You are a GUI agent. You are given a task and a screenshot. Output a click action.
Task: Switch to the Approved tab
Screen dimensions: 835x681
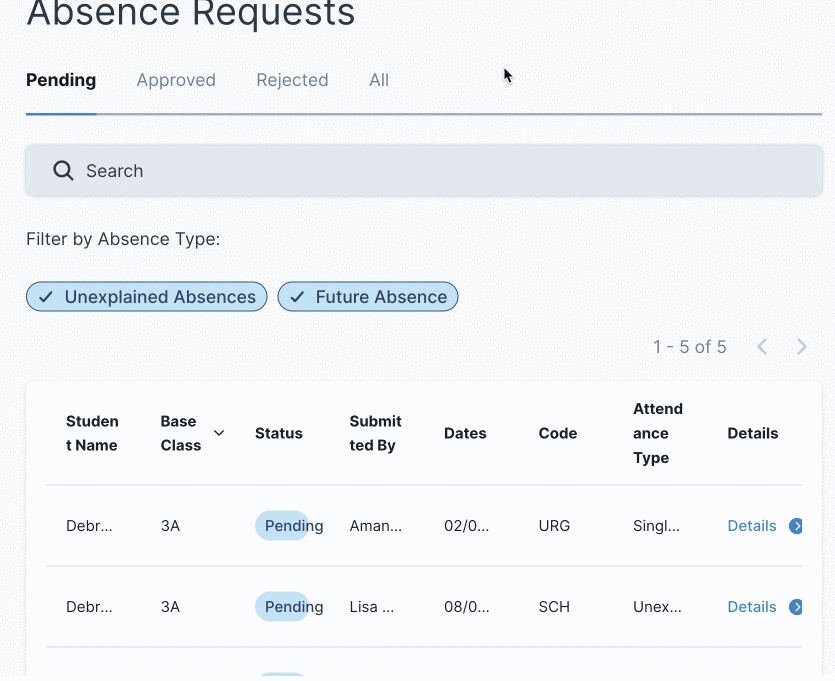(x=176, y=80)
